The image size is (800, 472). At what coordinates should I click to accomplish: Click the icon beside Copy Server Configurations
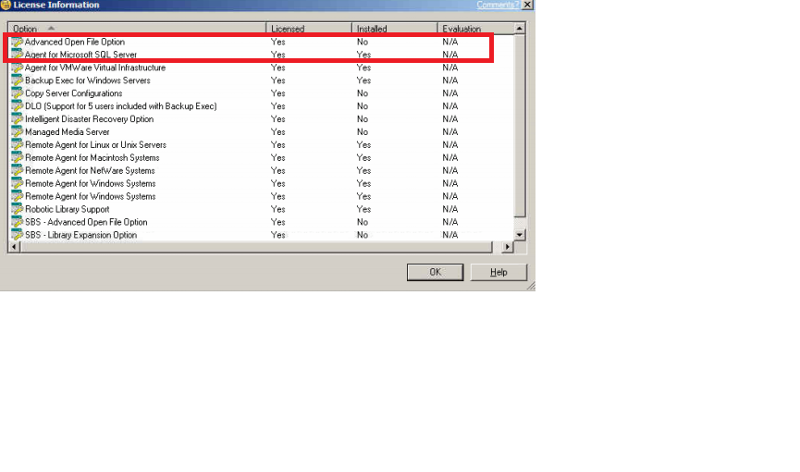click(x=17, y=93)
